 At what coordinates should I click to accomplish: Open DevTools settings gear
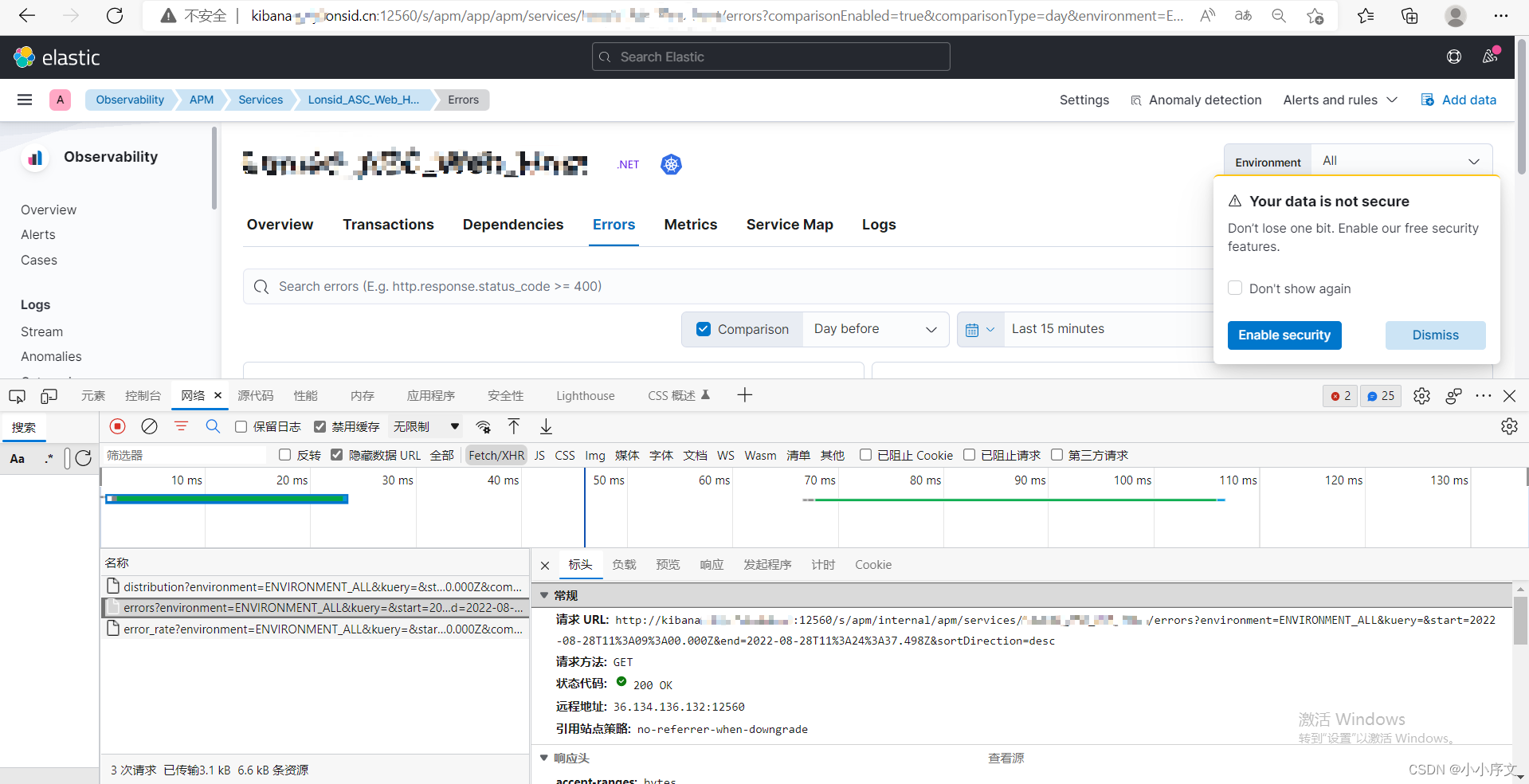coord(1421,396)
